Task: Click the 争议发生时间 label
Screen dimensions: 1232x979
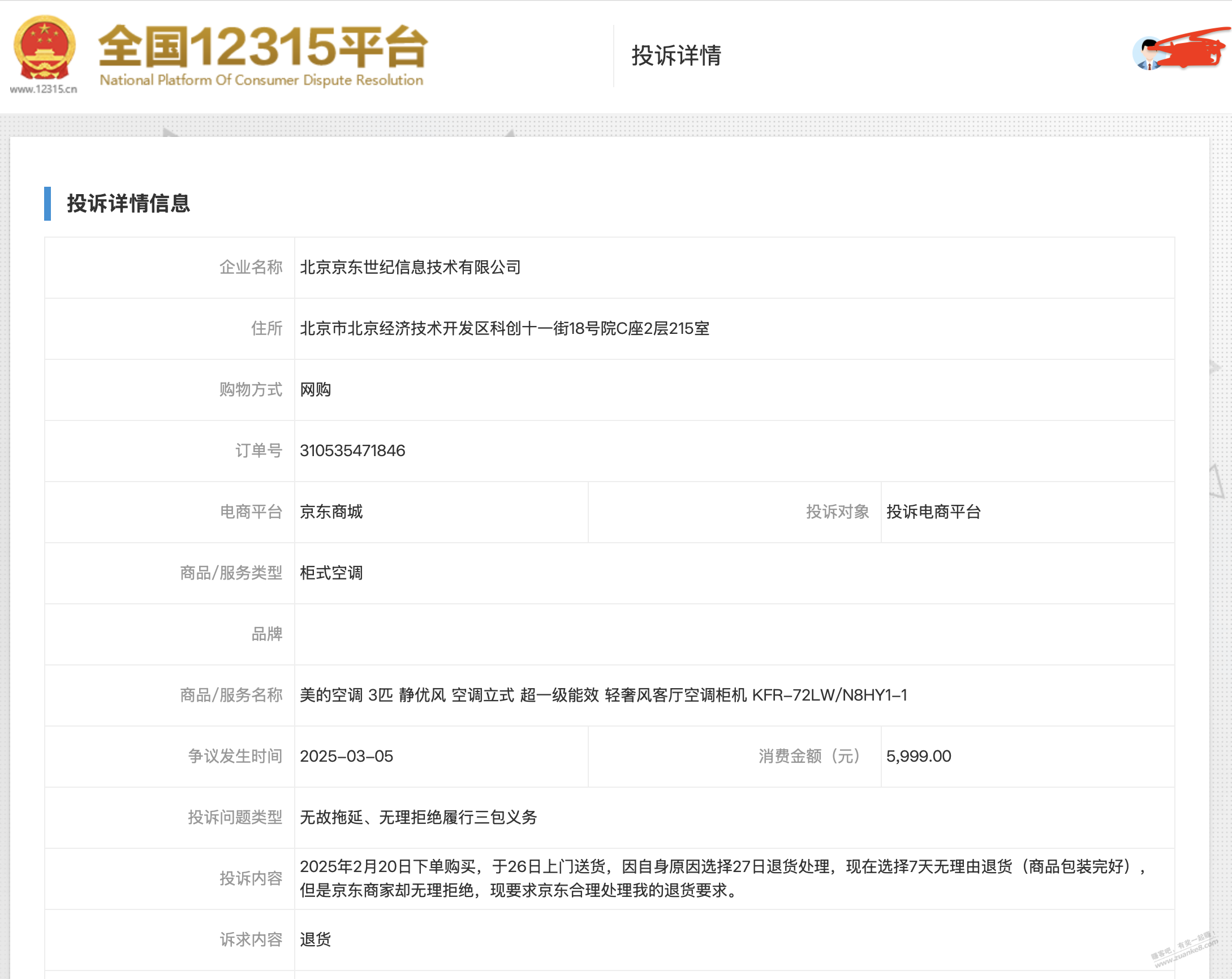Action: [235, 757]
